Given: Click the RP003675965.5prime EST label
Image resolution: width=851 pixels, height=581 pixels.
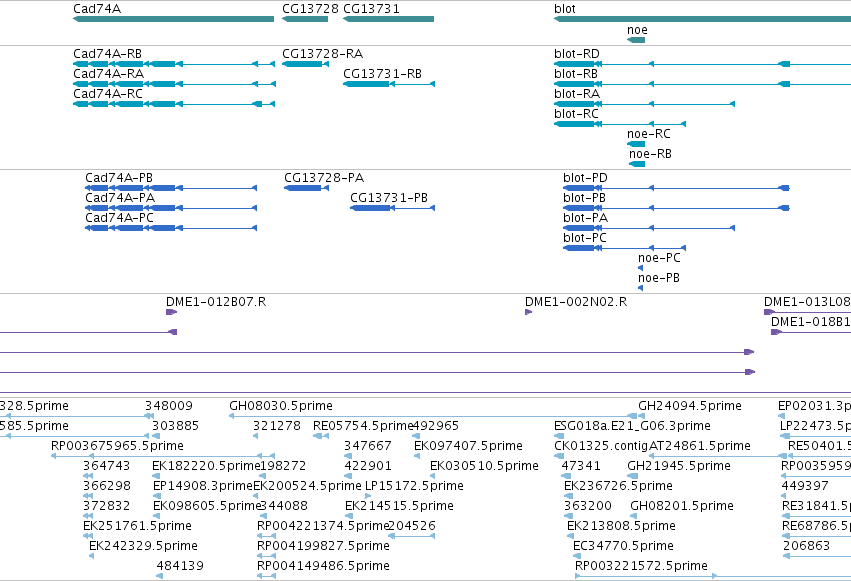Looking at the screenshot, I should 117,446.
